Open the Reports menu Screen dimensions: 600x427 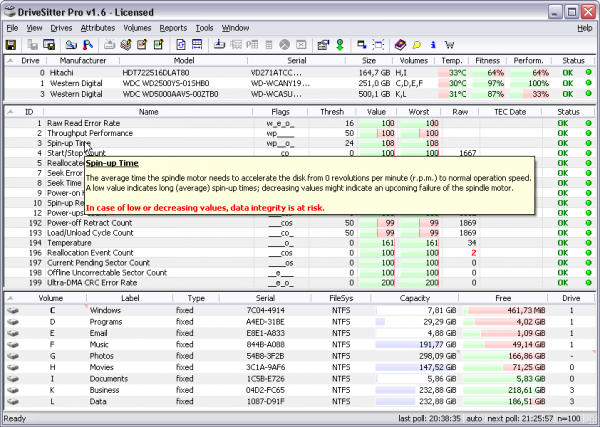(x=172, y=28)
